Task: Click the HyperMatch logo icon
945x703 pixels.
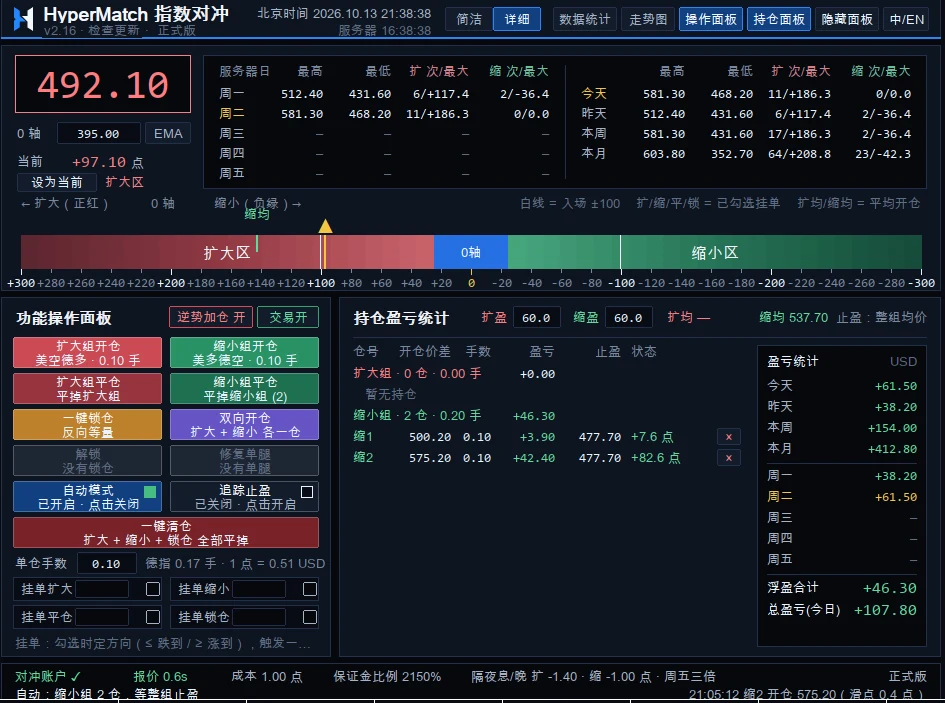Action: (23, 19)
